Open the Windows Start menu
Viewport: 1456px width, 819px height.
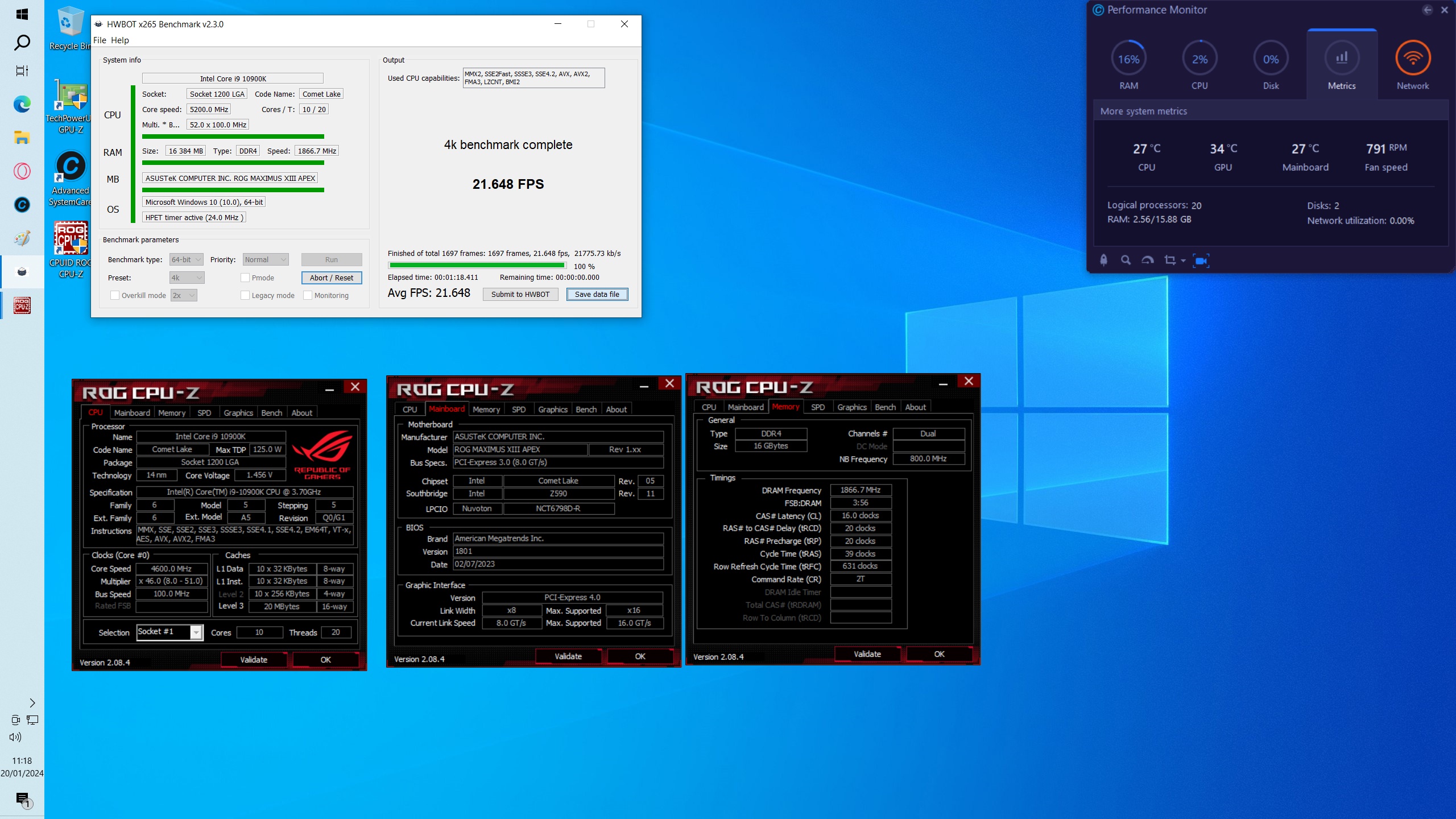point(22,14)
